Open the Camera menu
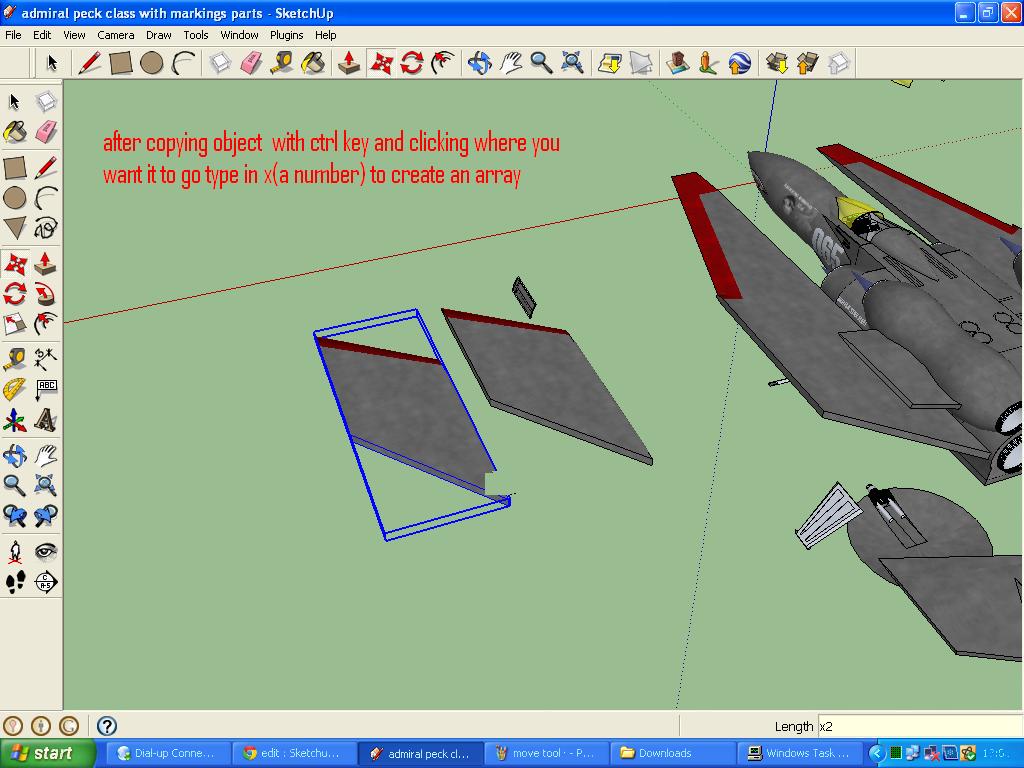Screen dimensions: 1024x768 (116, 35)
